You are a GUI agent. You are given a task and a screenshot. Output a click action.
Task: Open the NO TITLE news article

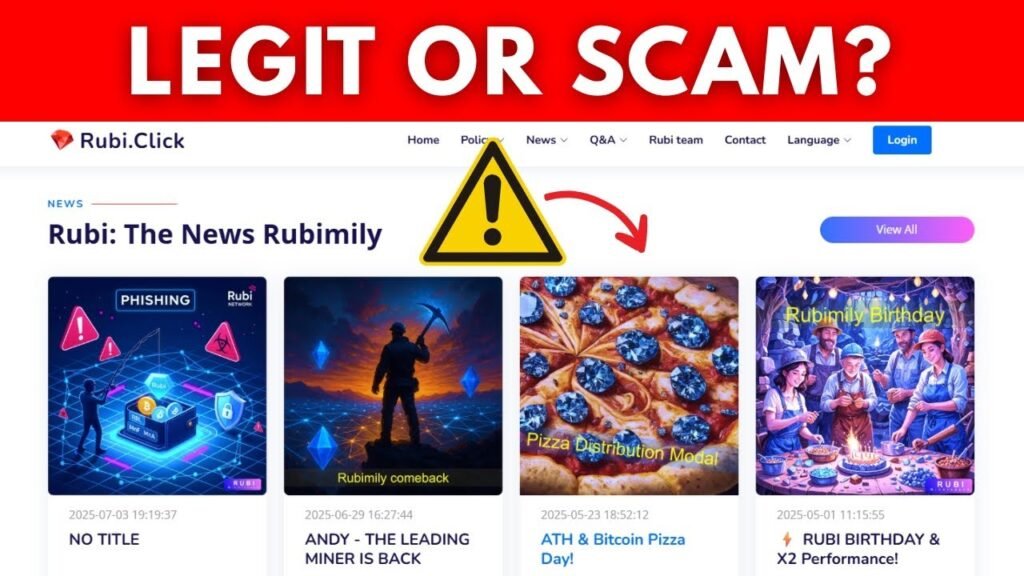104,539
